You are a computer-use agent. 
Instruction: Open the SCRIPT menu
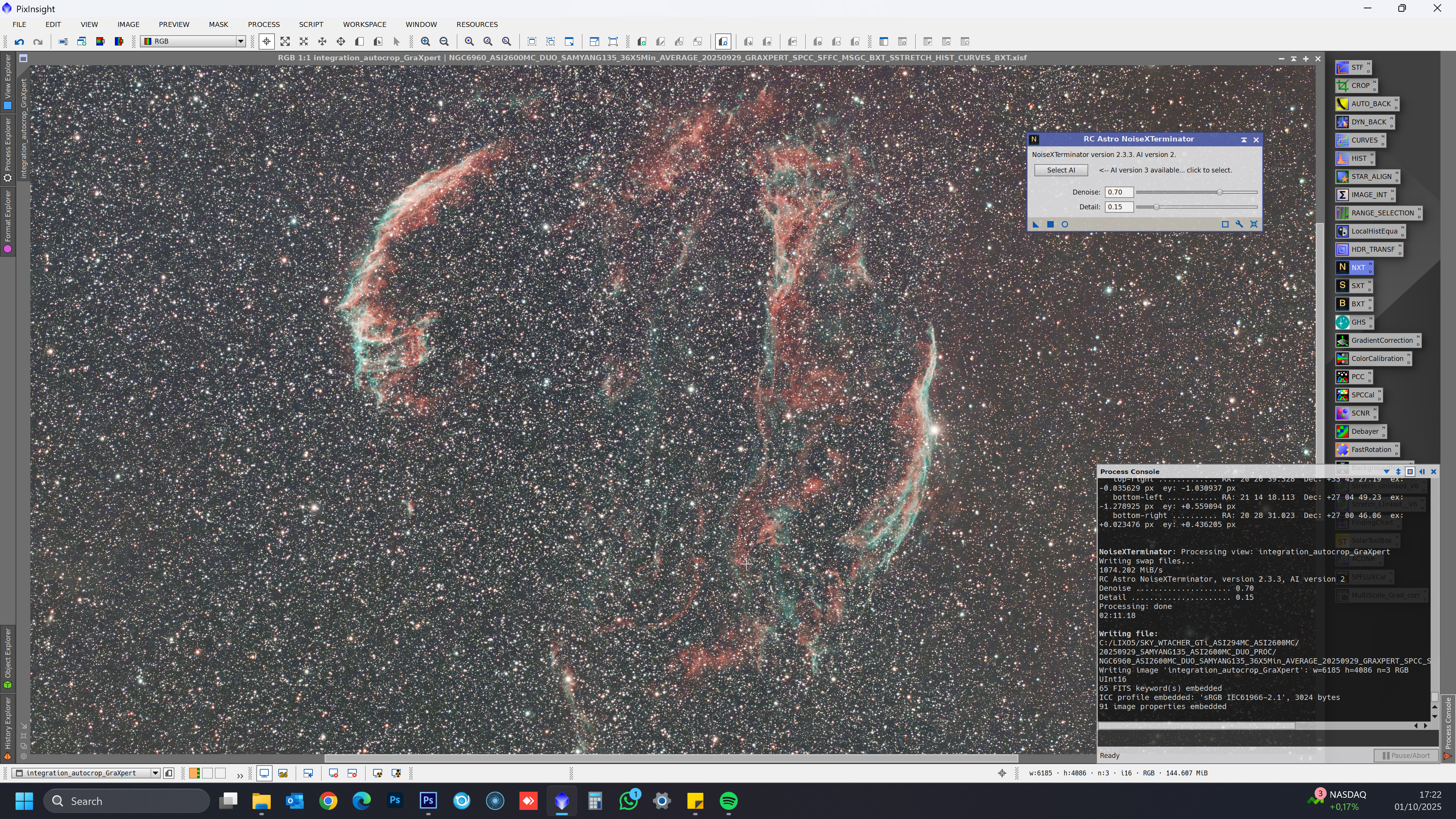click(311, 24)
